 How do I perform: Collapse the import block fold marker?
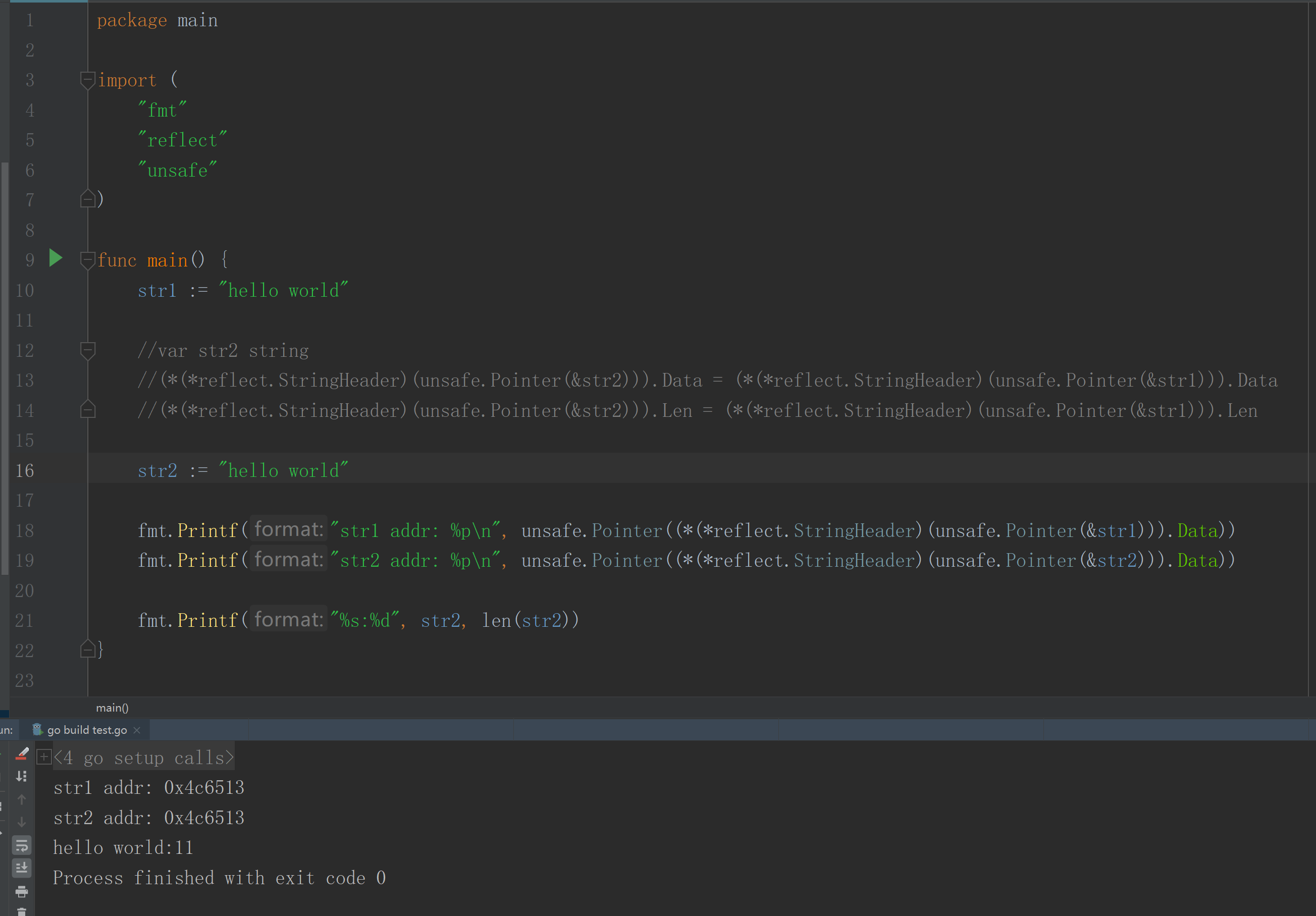[x=88, y=80]
